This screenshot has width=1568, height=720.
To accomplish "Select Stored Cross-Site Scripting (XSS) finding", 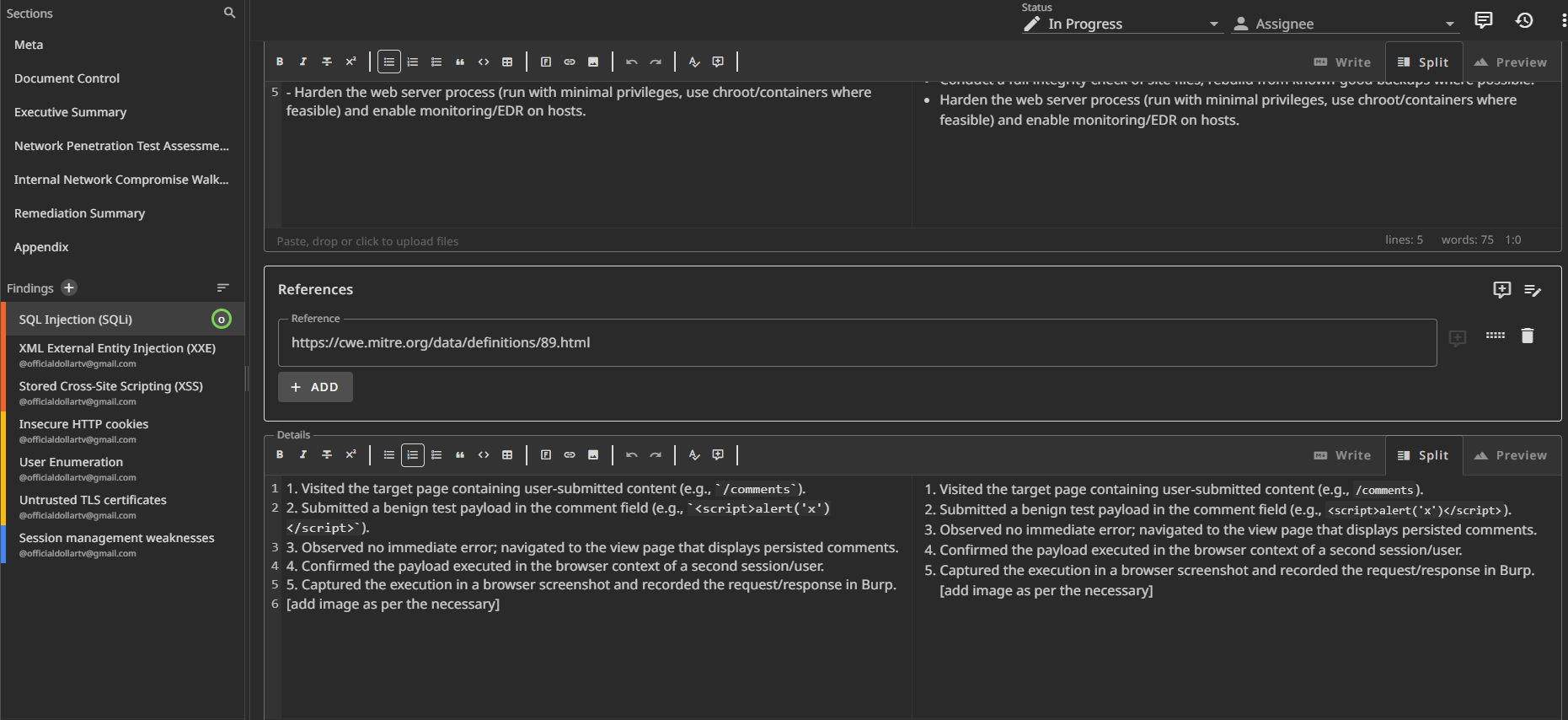I will coord(111,386).
